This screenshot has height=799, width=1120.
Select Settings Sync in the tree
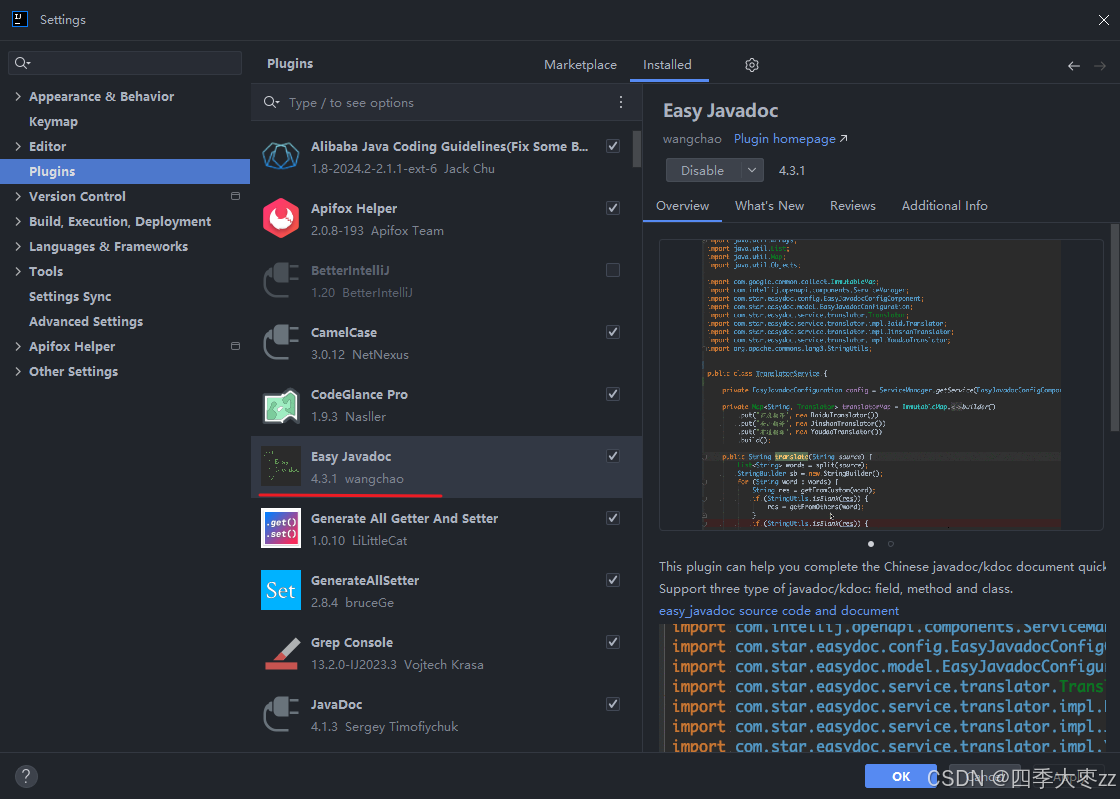coord(70,296)
